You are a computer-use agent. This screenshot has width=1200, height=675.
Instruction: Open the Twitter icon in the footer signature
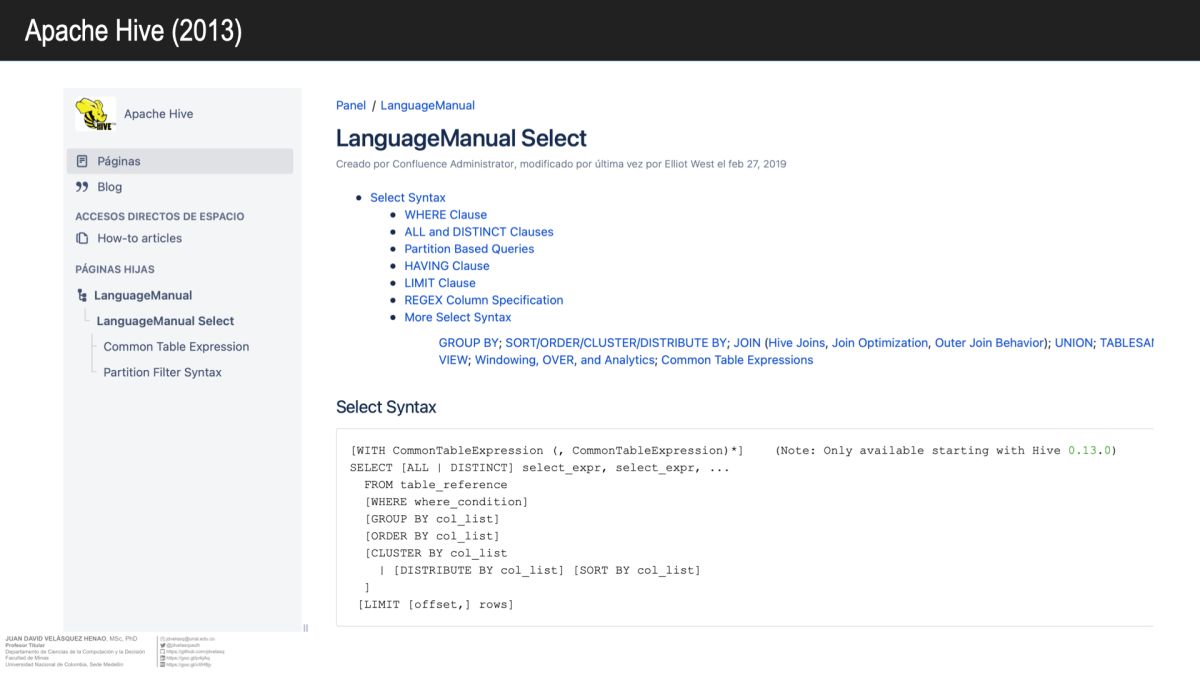click(x=162, y=645)
